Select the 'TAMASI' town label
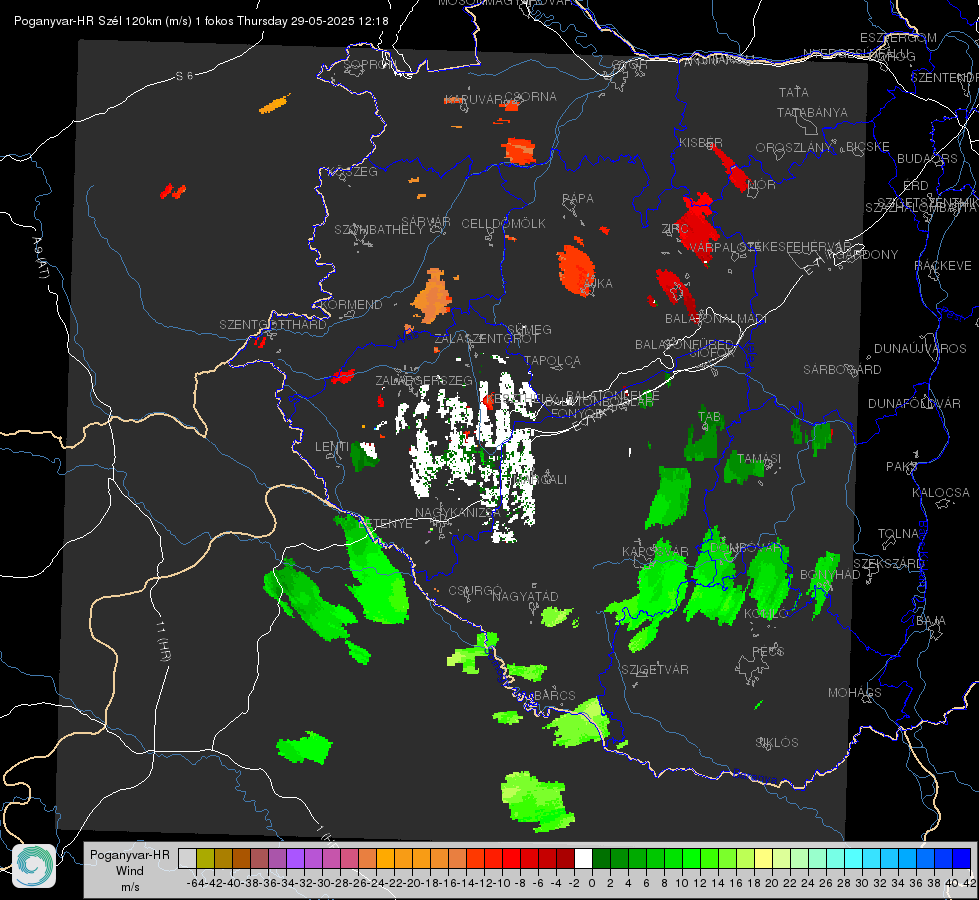This screenshot has width=979, height=900. tap(759, 458)
